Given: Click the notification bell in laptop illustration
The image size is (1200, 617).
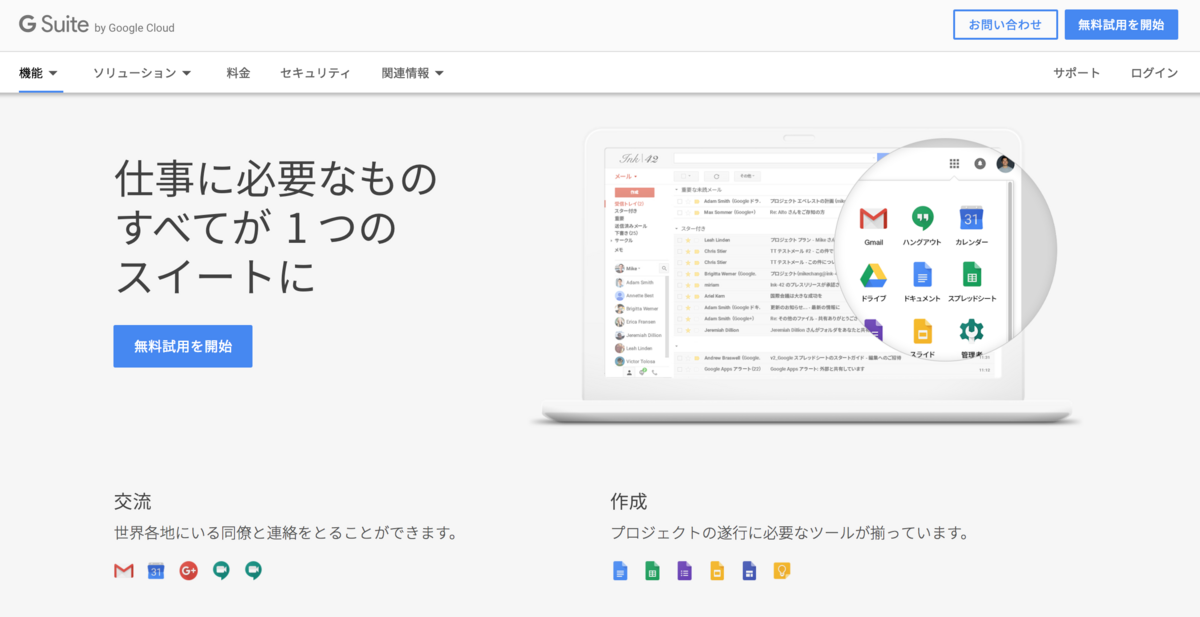Looking at the screenshot, I should (980, 164).
